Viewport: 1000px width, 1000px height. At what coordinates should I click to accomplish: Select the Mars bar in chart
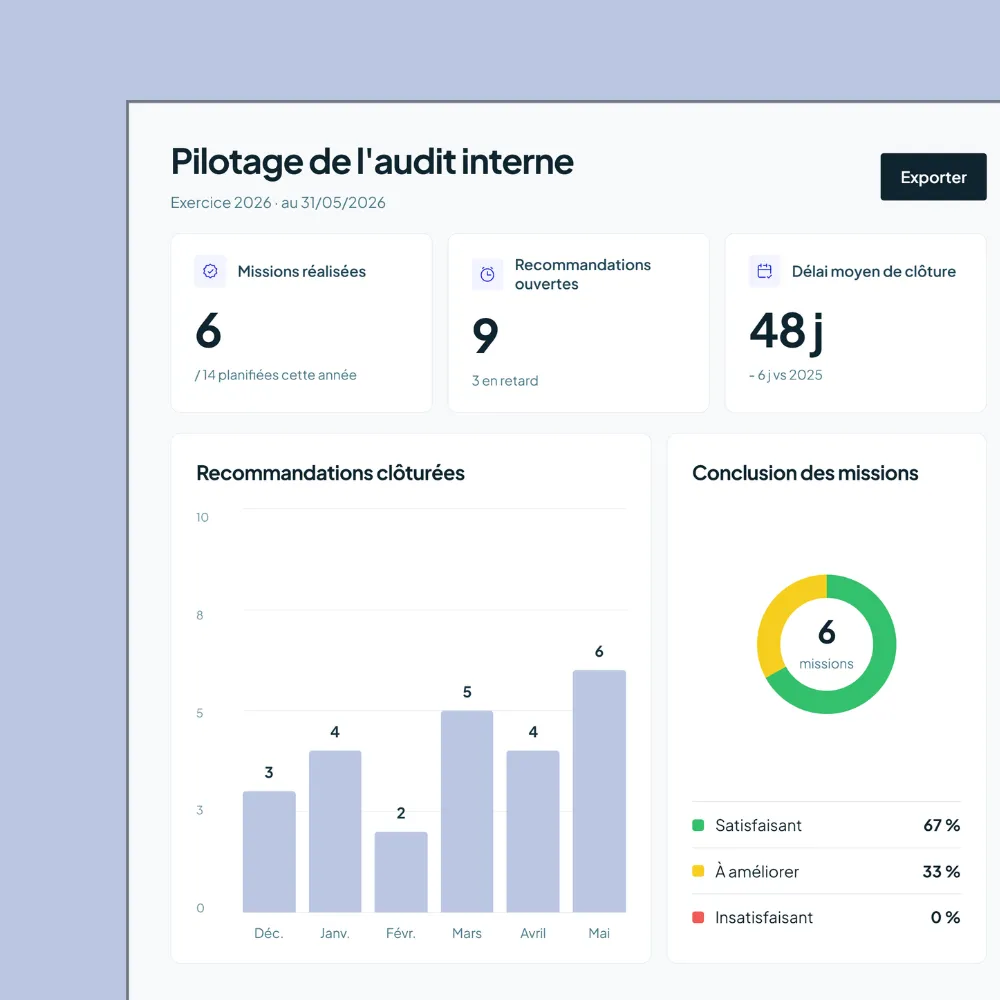tap(467, 811)
